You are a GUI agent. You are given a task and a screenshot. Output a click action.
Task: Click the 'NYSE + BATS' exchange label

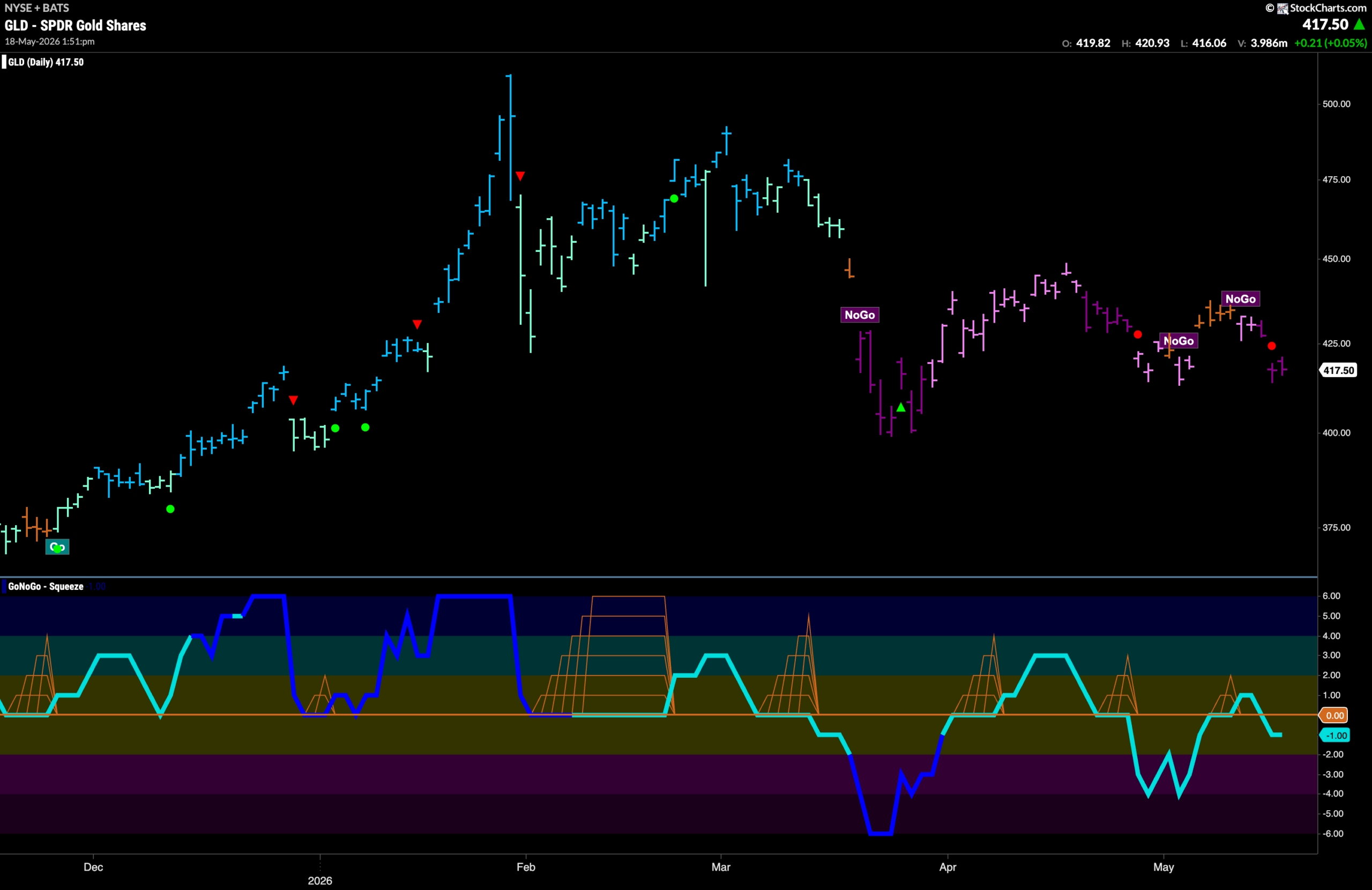[x=37, y=8]
